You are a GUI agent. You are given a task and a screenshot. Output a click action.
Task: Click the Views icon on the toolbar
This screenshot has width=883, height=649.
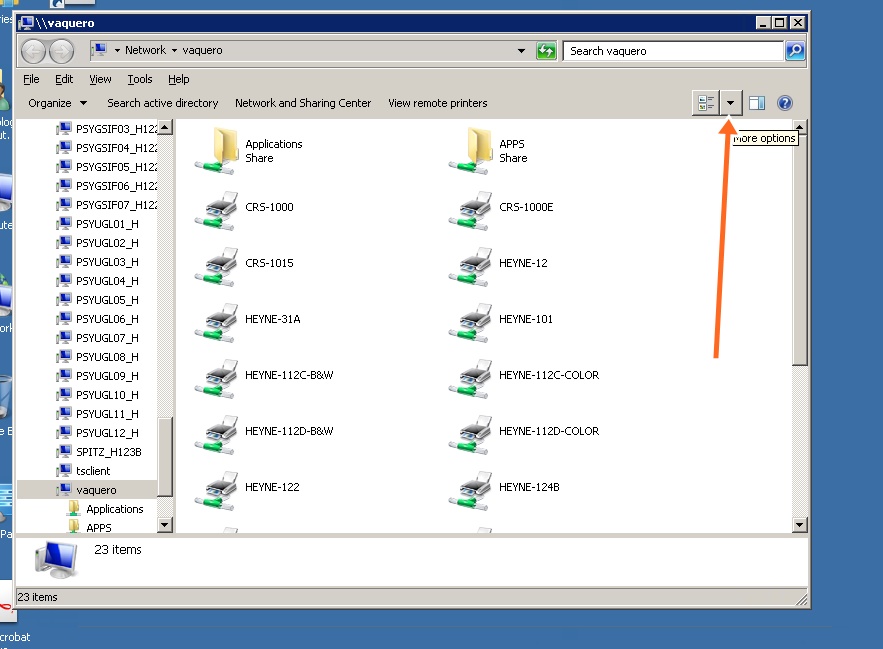point(706,102)
